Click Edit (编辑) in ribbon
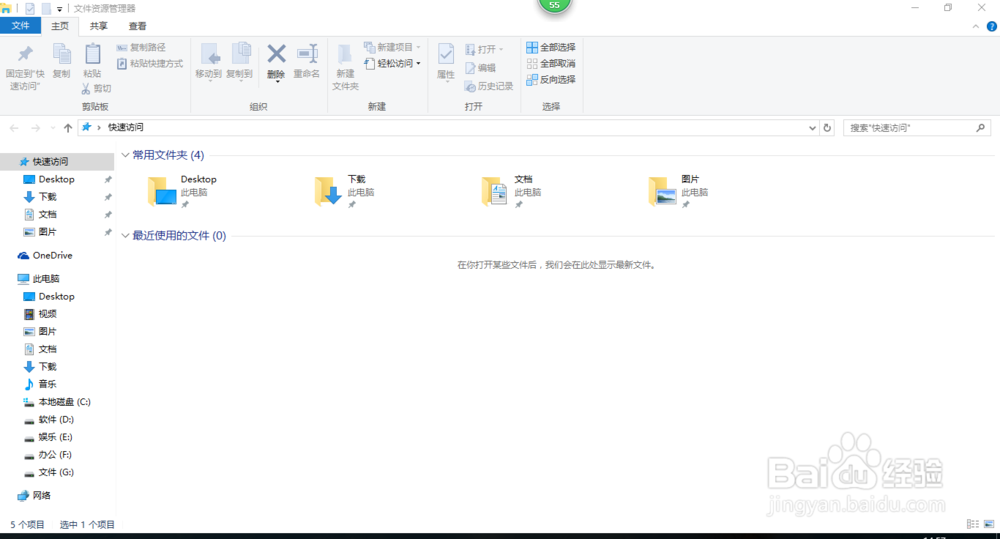Screen dimensions: 1000x539 pos(480,68)
